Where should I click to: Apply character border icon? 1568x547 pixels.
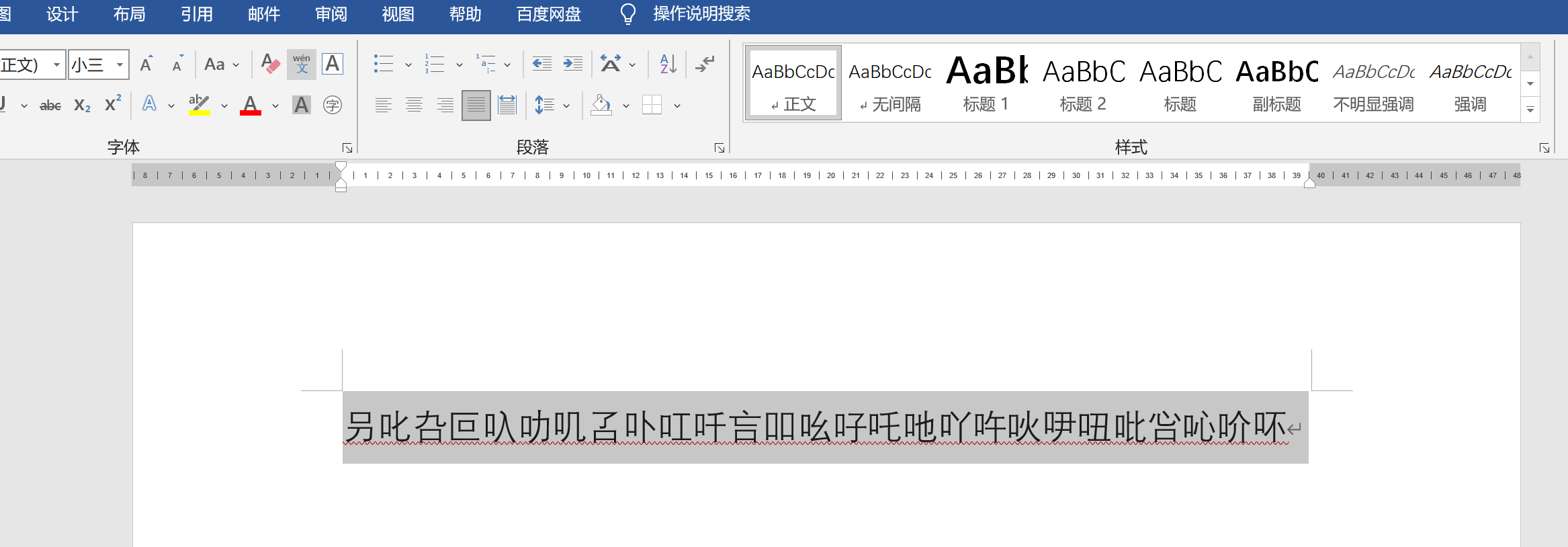point(333,65)
